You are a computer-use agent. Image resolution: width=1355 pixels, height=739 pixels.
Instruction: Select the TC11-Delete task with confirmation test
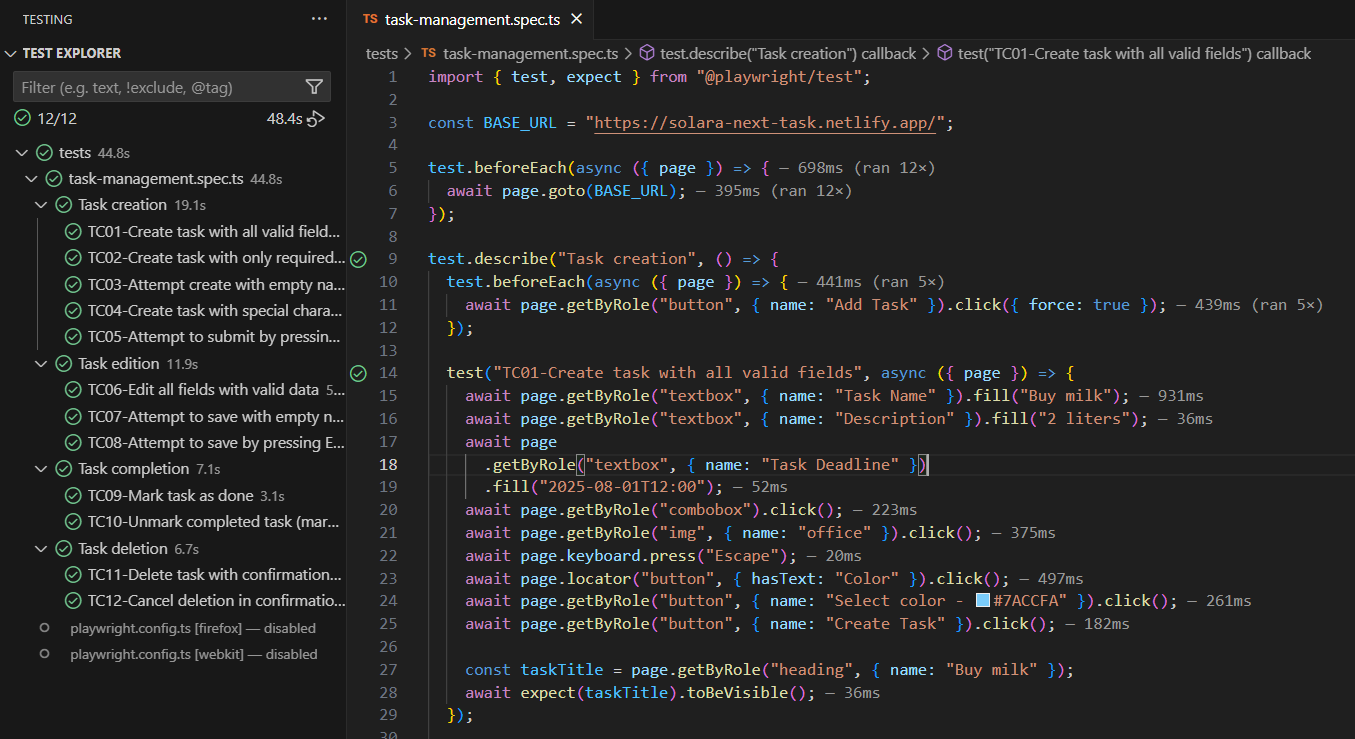(x=216, y=574)
